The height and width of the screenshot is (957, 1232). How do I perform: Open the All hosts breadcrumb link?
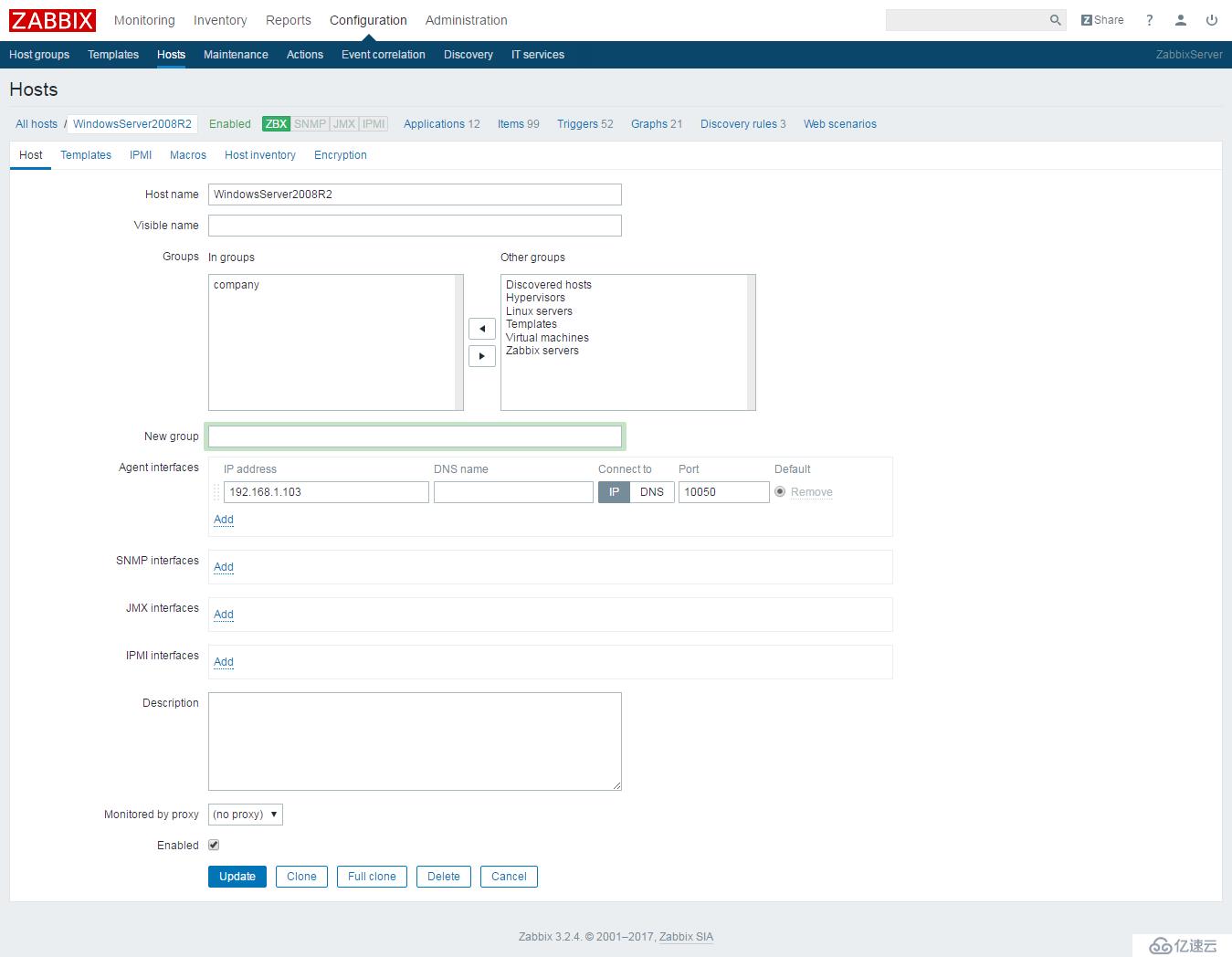click(x=37, y=124)
